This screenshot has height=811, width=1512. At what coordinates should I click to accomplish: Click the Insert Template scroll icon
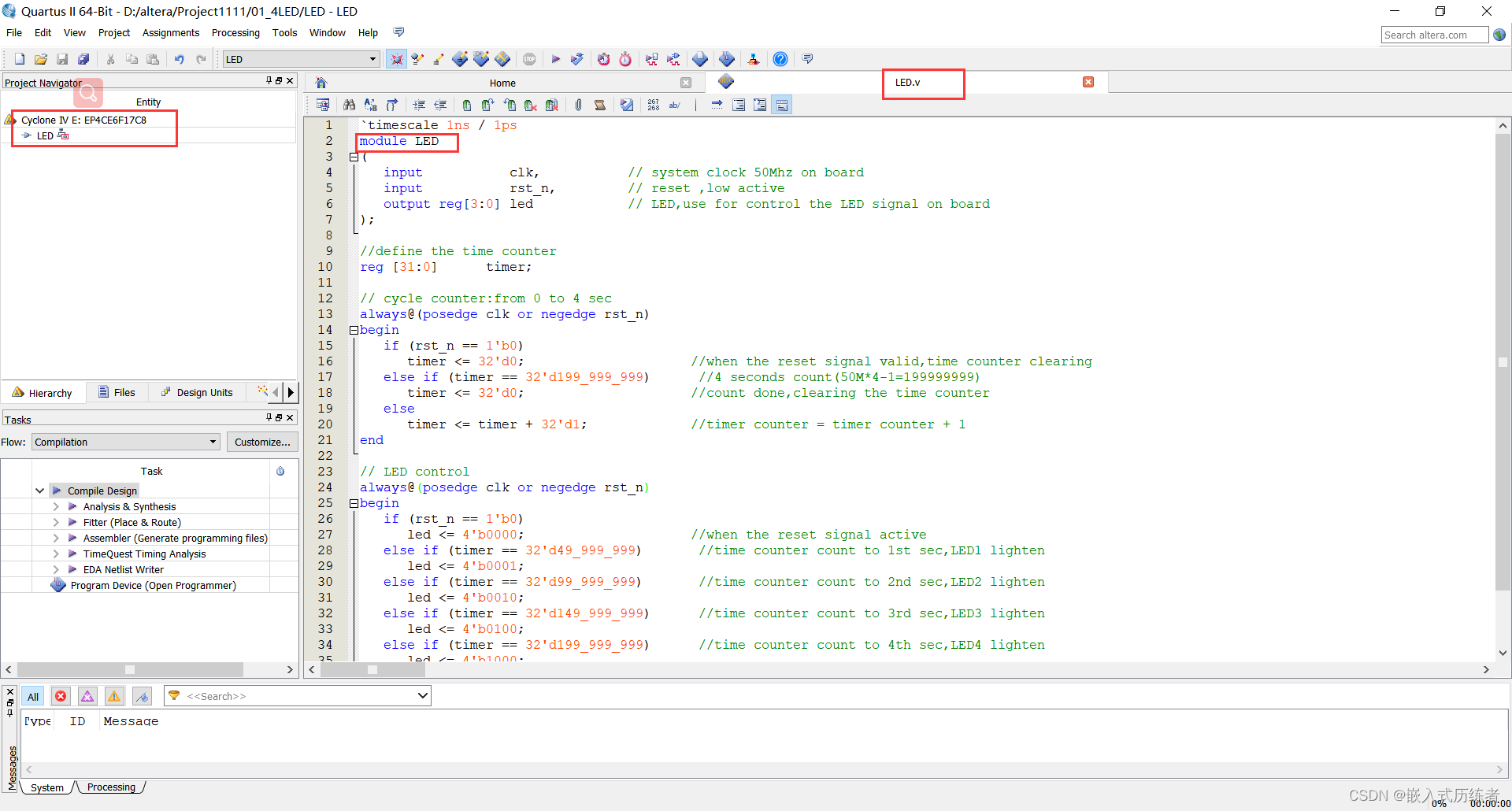pyautogui.click(x=600, y=105)
